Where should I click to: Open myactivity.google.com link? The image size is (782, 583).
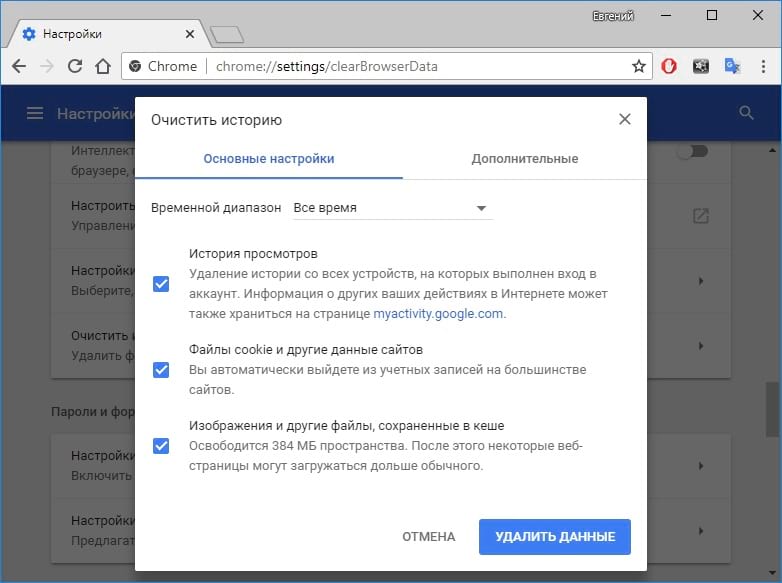pyautogui.click(x=438, y=313)
